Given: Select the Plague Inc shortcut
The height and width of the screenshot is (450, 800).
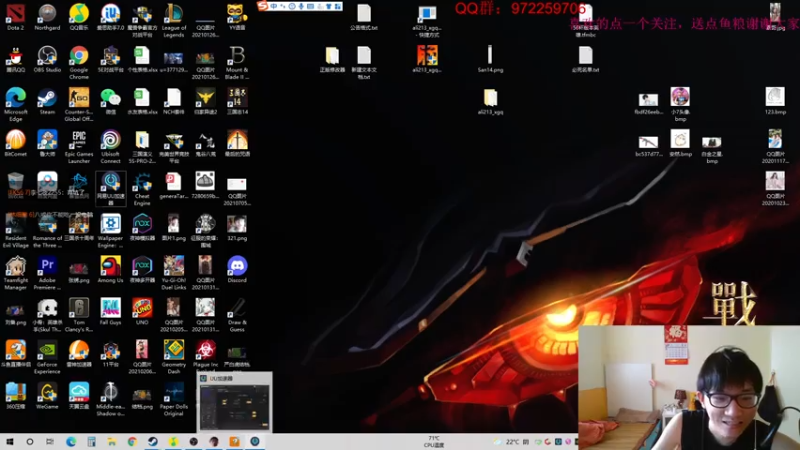Looking at the screenshot, I should click(206, 355).
